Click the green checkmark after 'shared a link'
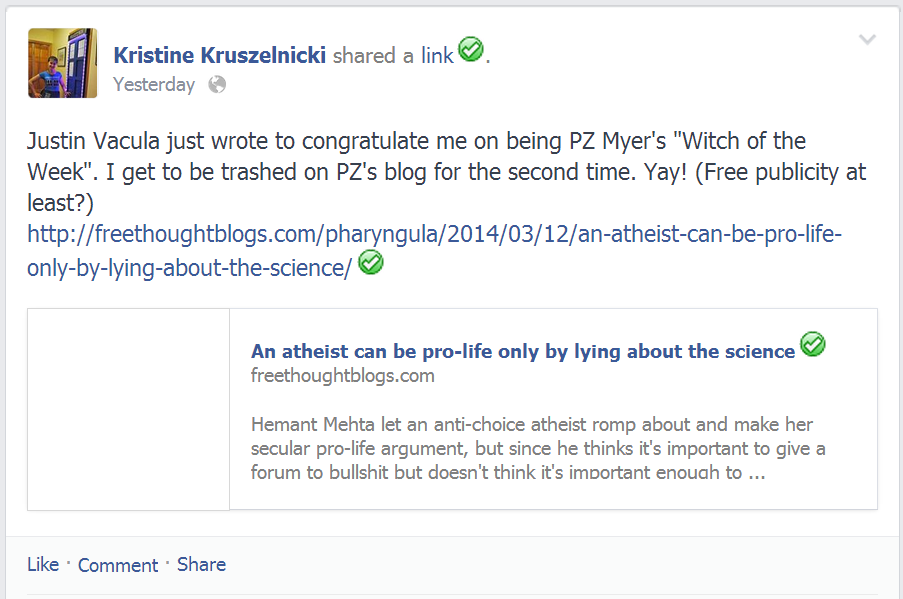The width and height of the screenshot is (903, 599). pos(470,48)
